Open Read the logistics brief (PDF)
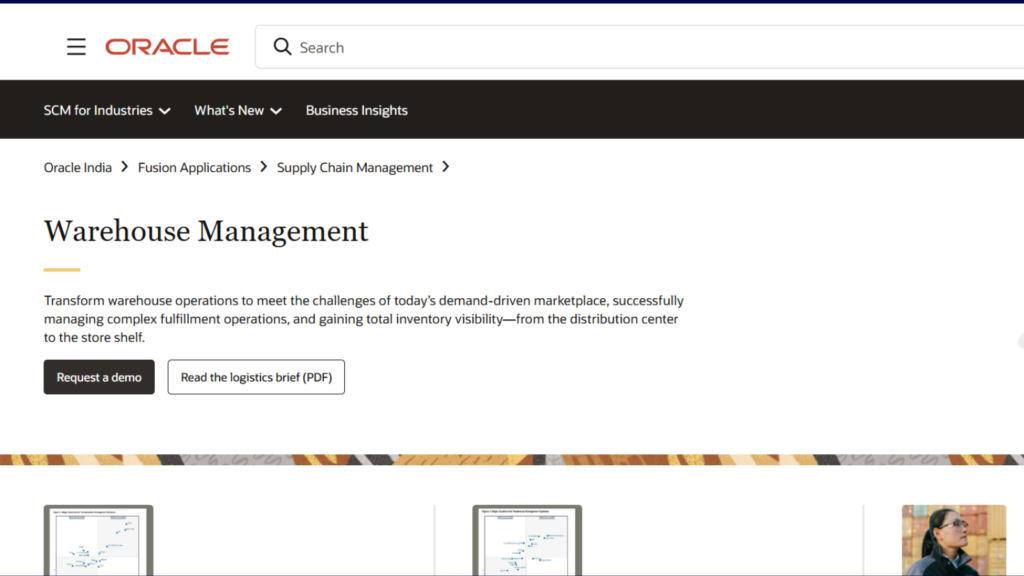This screenshot has height=576, width=1024. [256, 377]
